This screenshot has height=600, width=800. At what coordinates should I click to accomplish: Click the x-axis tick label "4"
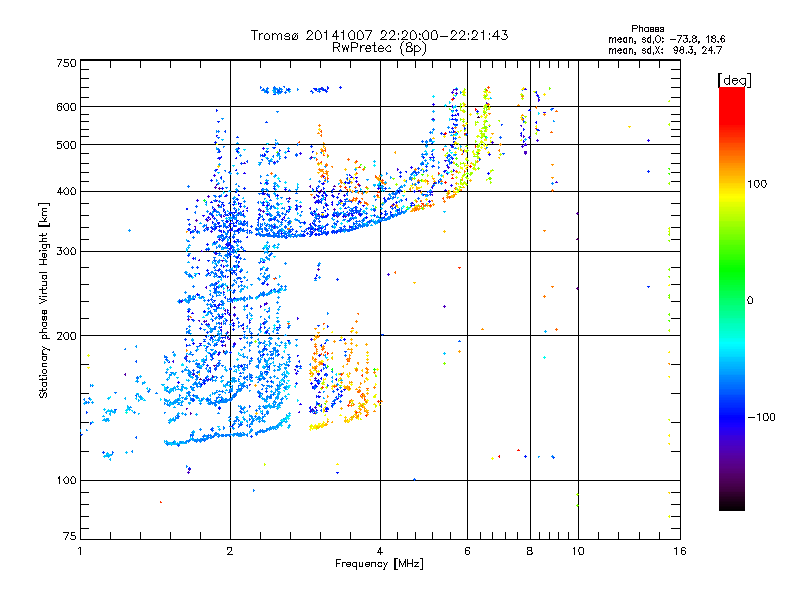click(380, 551)
